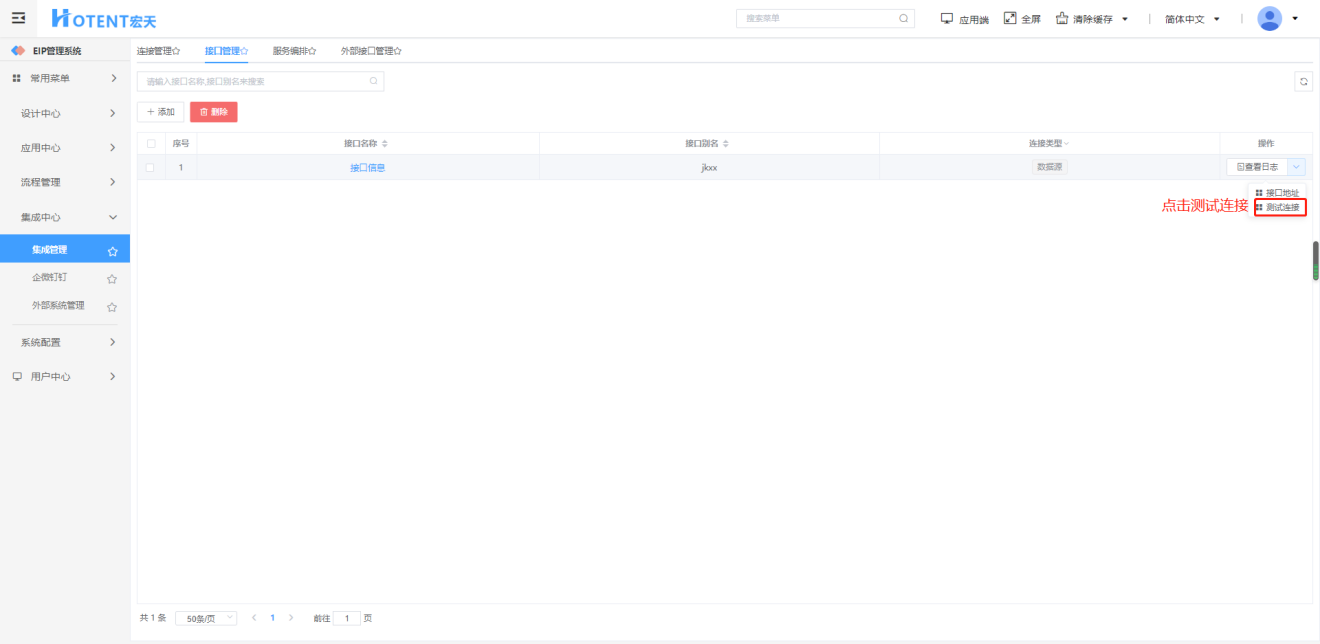Image resolution: width=1320 pixels, height=644 pixels.
Task: Choose 测试连接 from the dropdown menu
Action: pyautogui.click(x=1279, y=207)
